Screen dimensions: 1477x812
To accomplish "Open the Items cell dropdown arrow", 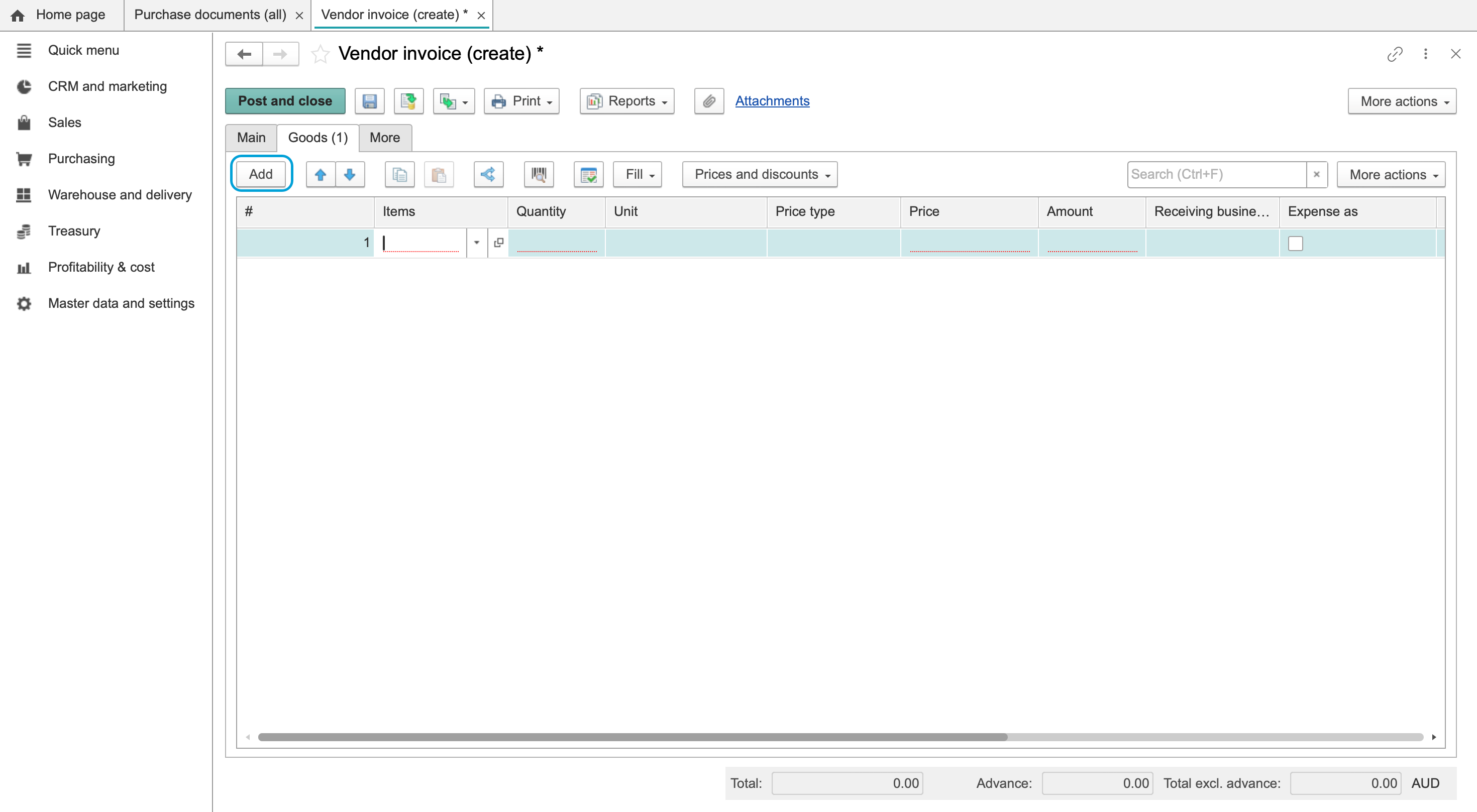I will point(476,243).
